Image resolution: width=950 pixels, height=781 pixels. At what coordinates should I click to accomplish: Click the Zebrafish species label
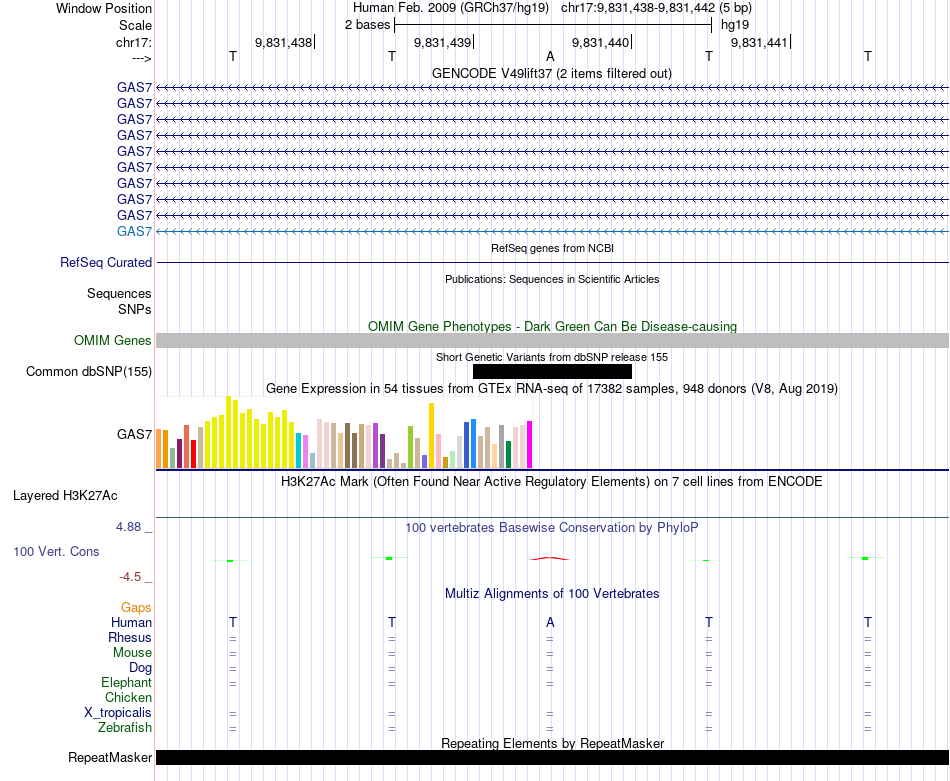pos(125,728)
